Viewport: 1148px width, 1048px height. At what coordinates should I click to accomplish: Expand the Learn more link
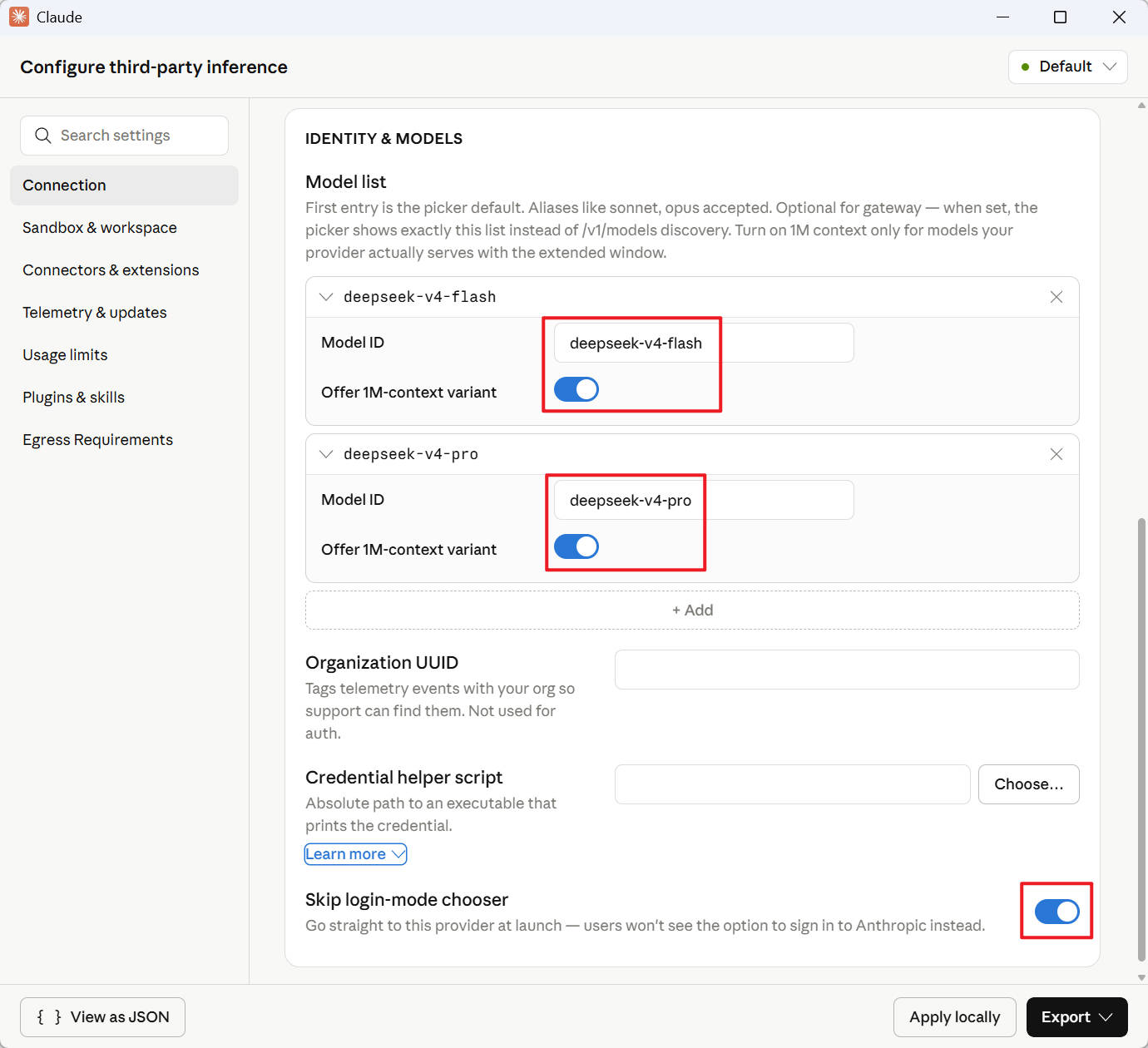355,854
